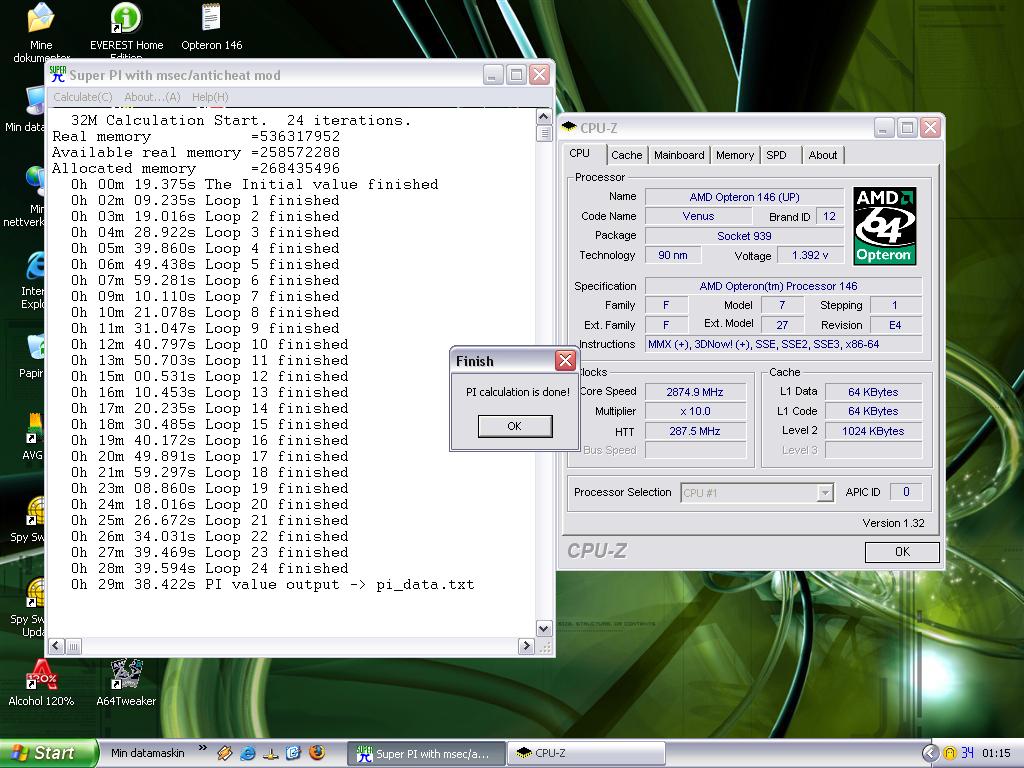Click the Instructions field listing MMX, SSE
Screen dimensions: 1024x768
click(784, 344)
